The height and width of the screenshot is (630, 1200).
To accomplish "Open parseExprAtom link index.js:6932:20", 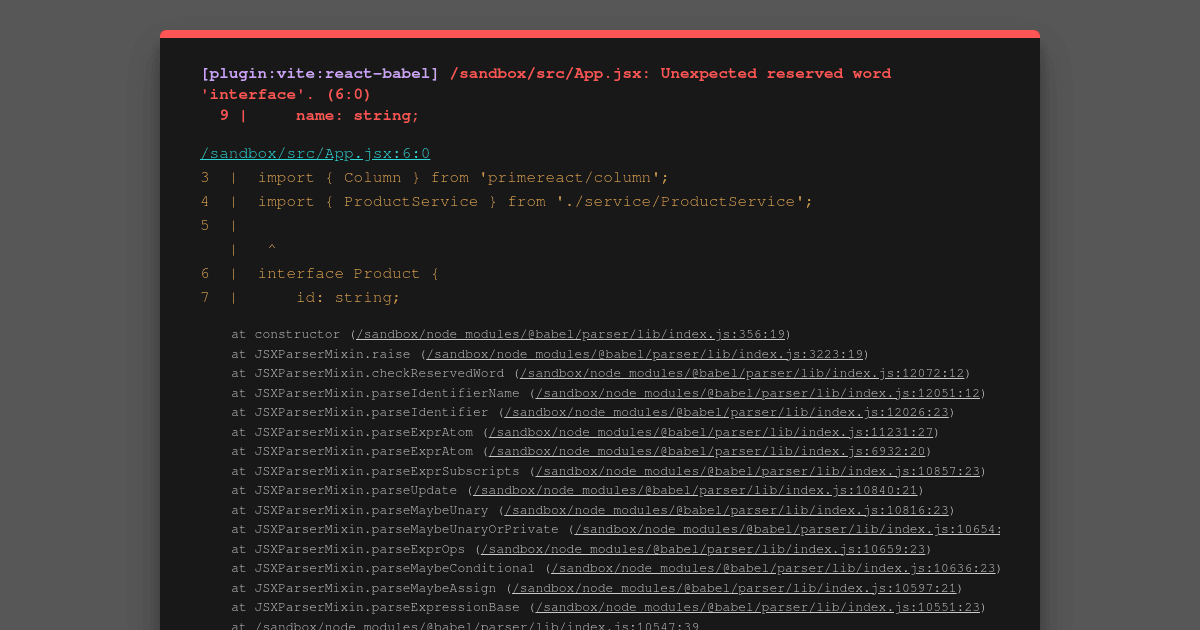I will (707, 451).
